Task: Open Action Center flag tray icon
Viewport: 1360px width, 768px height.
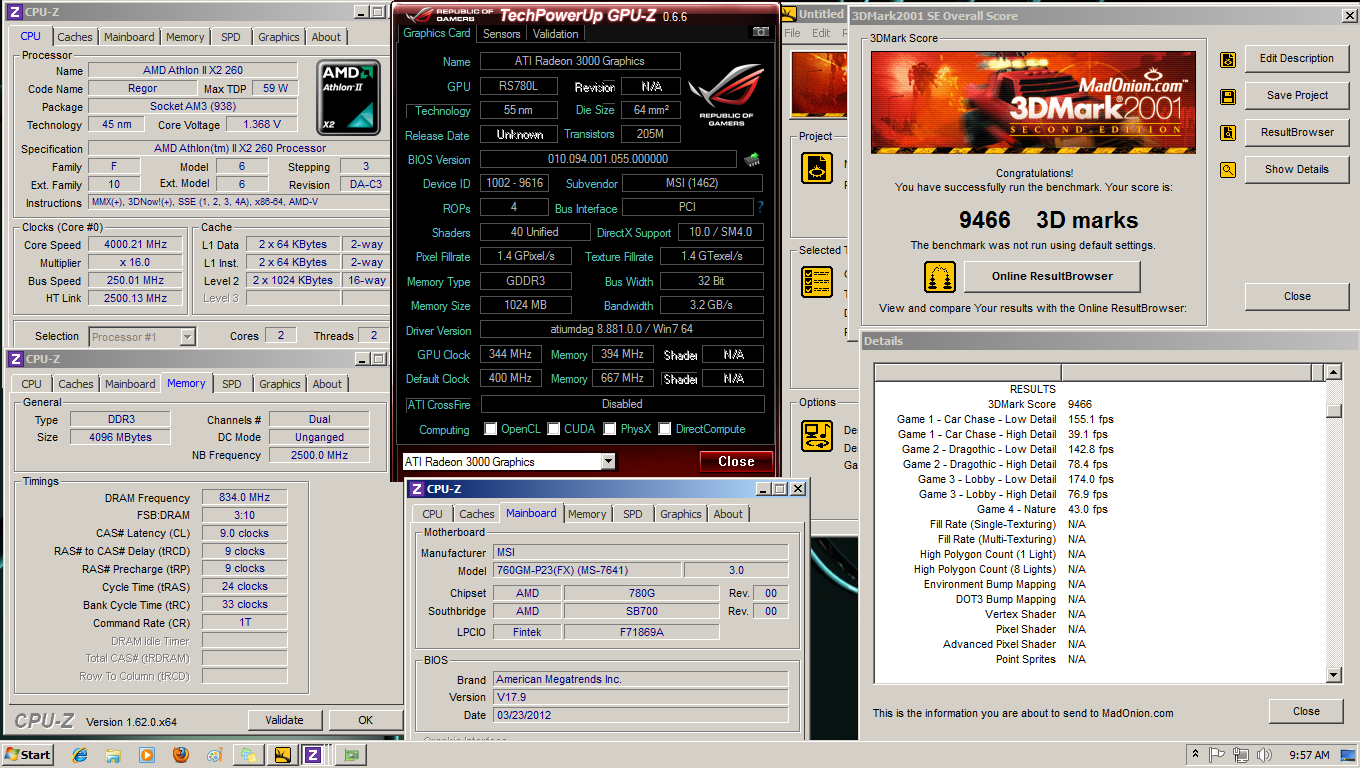Action: tap(1218, 755)
